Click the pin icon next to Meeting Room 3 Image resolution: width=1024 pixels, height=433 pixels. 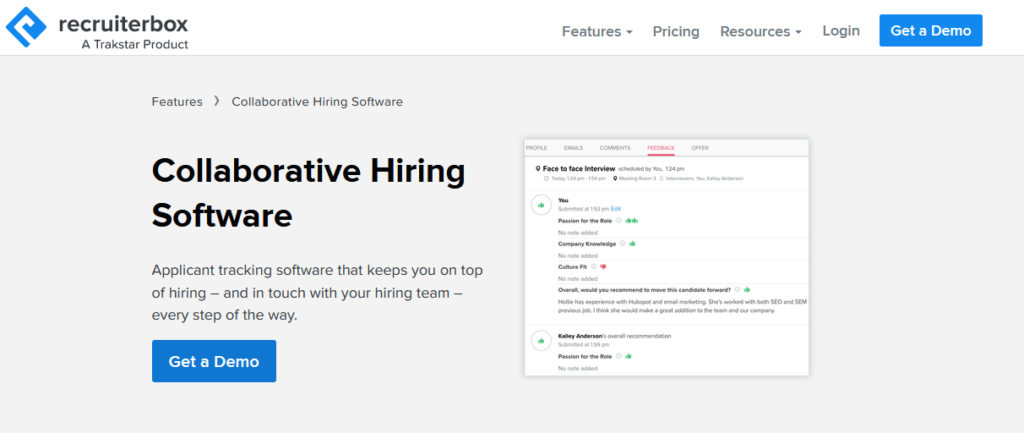pyautogui.click(x=615, y=178)
